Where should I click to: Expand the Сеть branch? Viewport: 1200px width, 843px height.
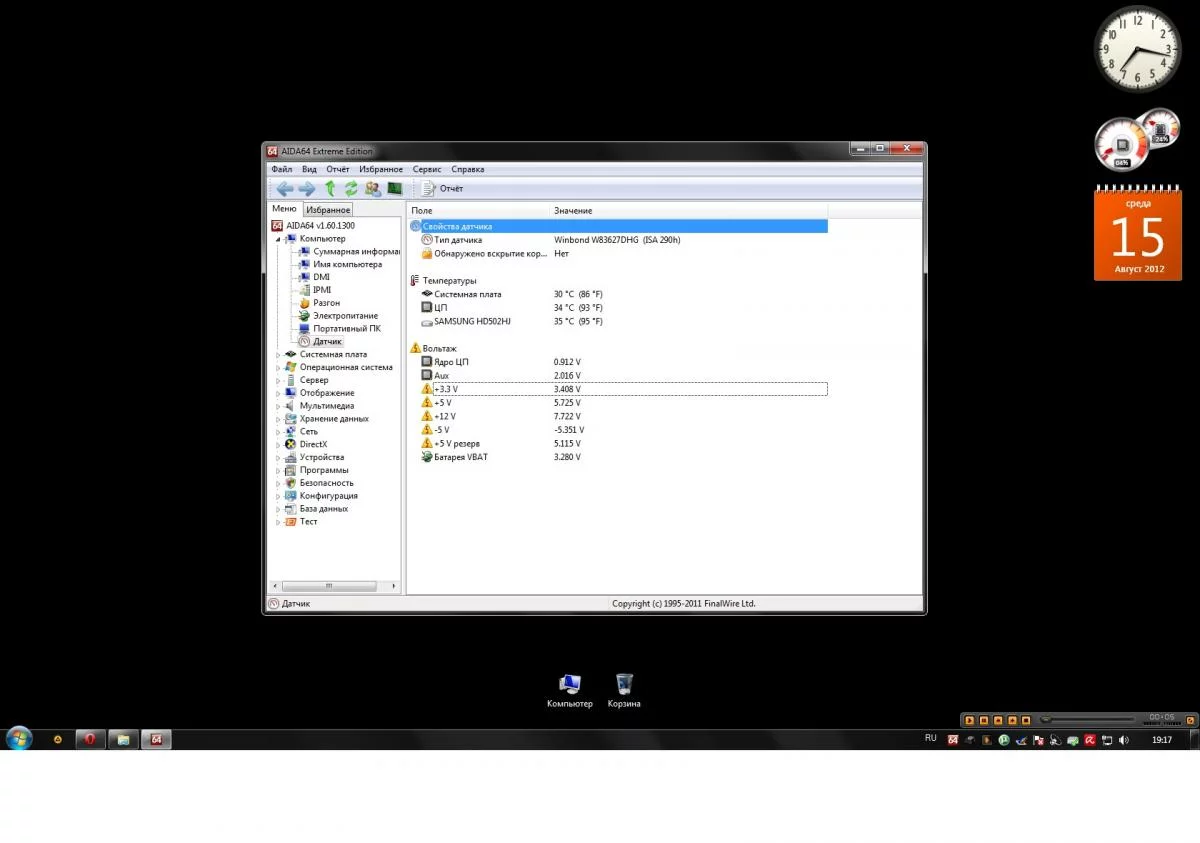click(279, 432)
